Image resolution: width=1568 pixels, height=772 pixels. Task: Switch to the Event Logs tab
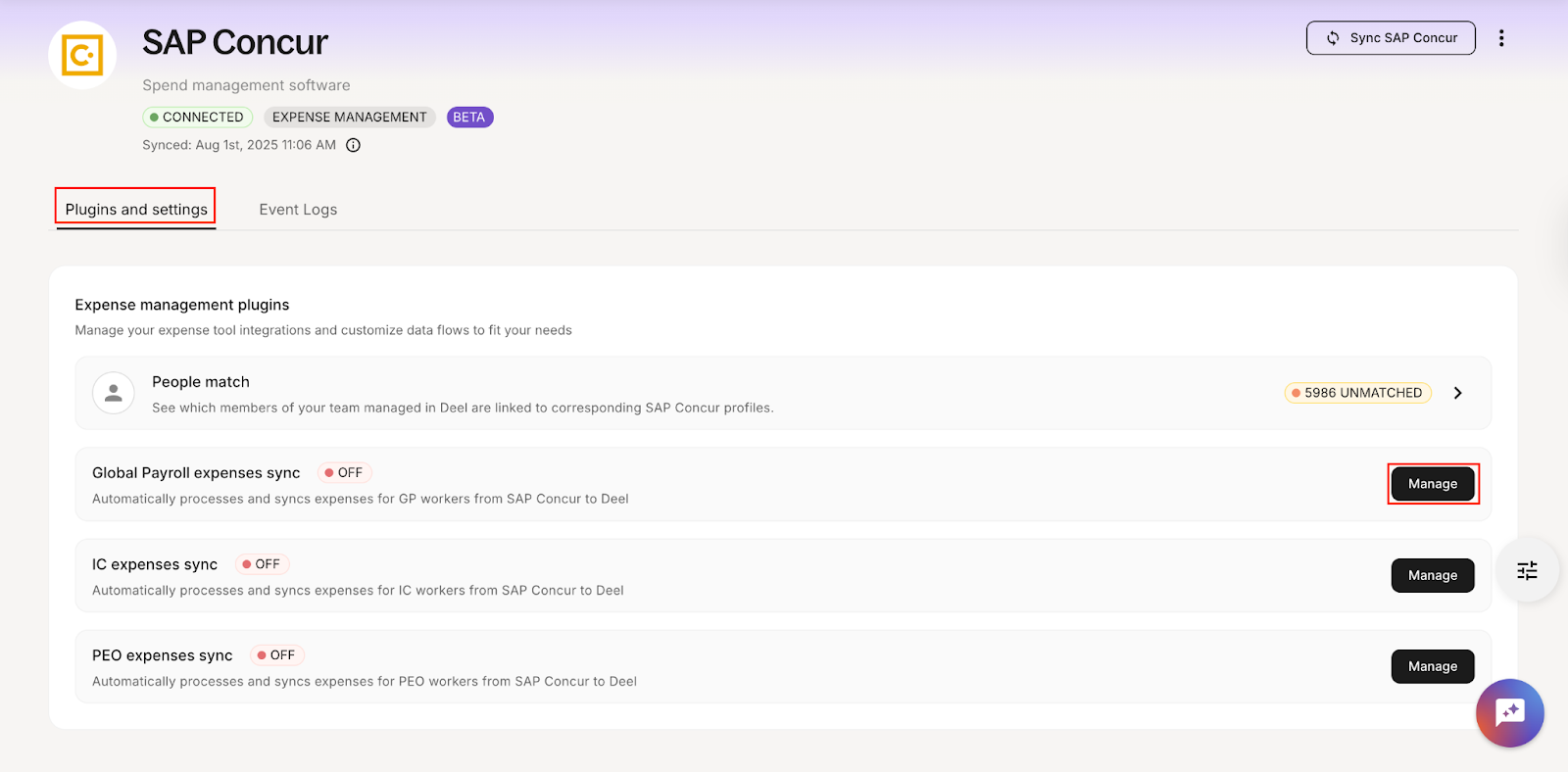click(298, 210)
